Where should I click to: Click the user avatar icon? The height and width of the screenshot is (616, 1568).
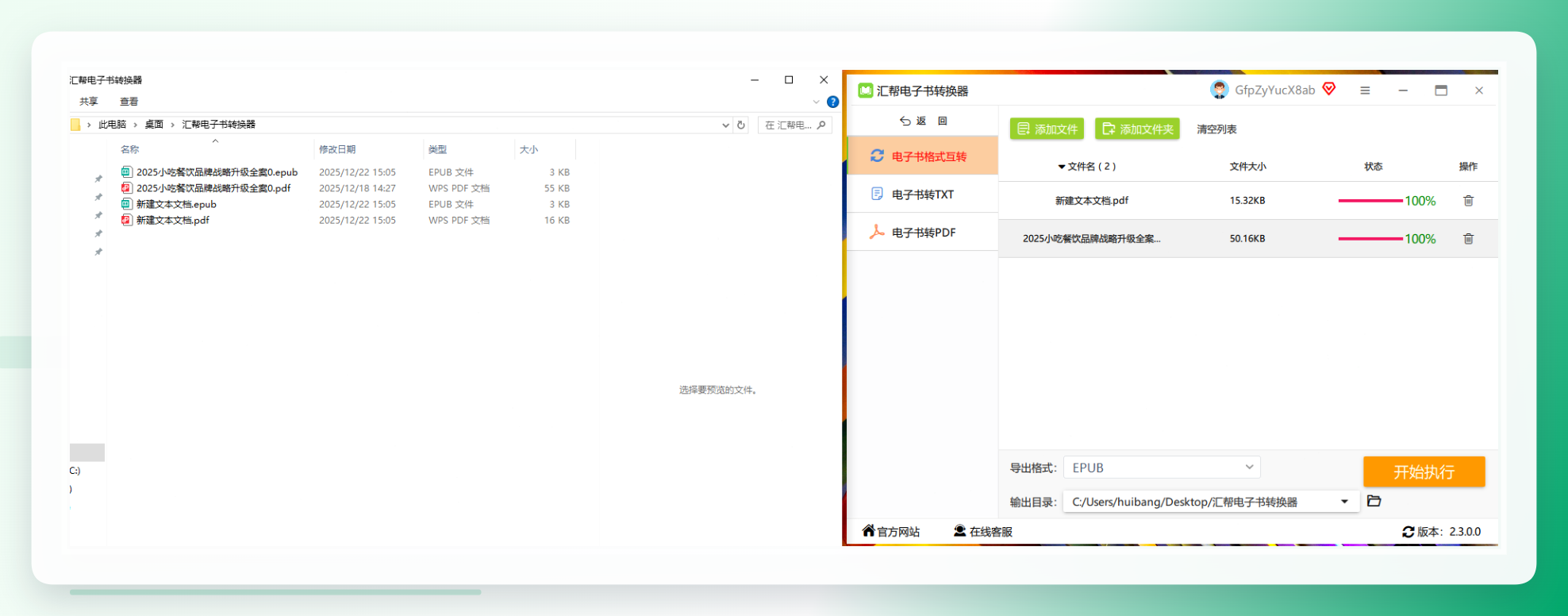1220,90
